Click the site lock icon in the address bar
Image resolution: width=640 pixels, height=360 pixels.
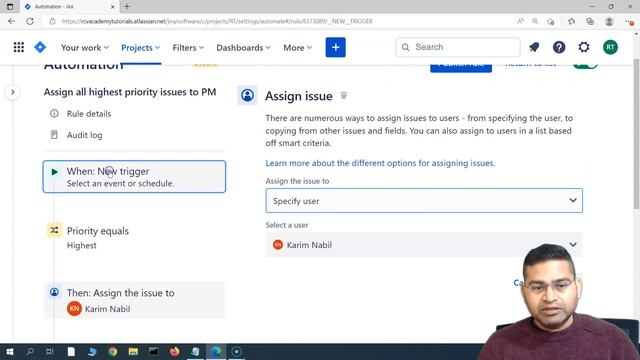52,21
